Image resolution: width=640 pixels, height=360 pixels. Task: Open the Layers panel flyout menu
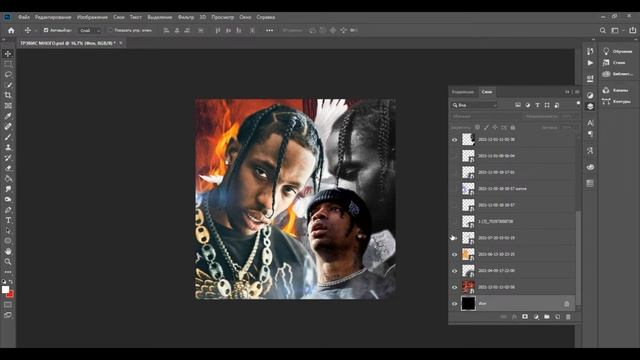tap(577, 92)
